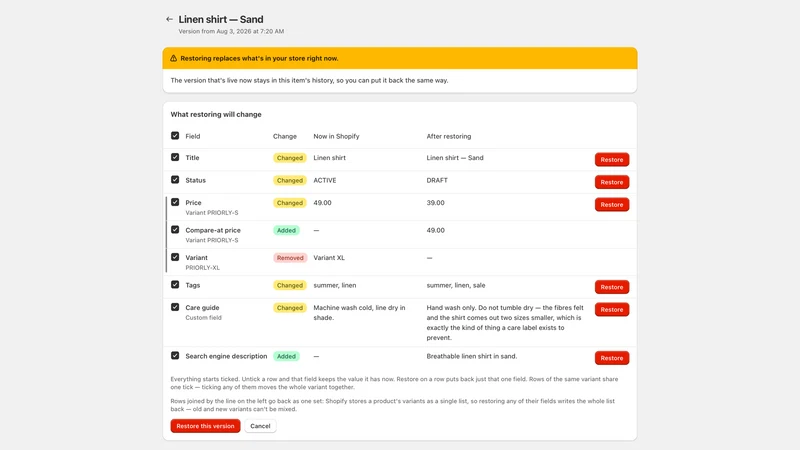Click 'Machine wash cold, line dry in shade.' text
The image size is (800, 450).
coord(359,313)
